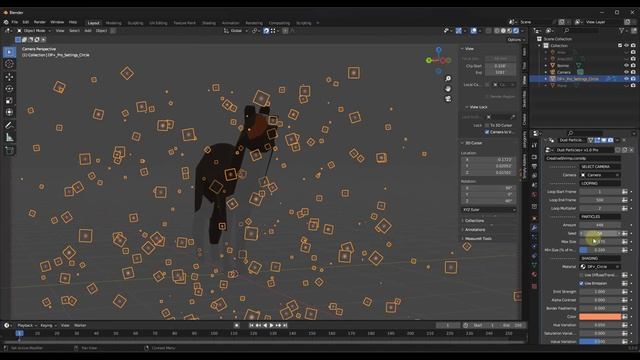The image size is (640, 360).
Task: Activate the Scale tool
Action: click(9, 100)
